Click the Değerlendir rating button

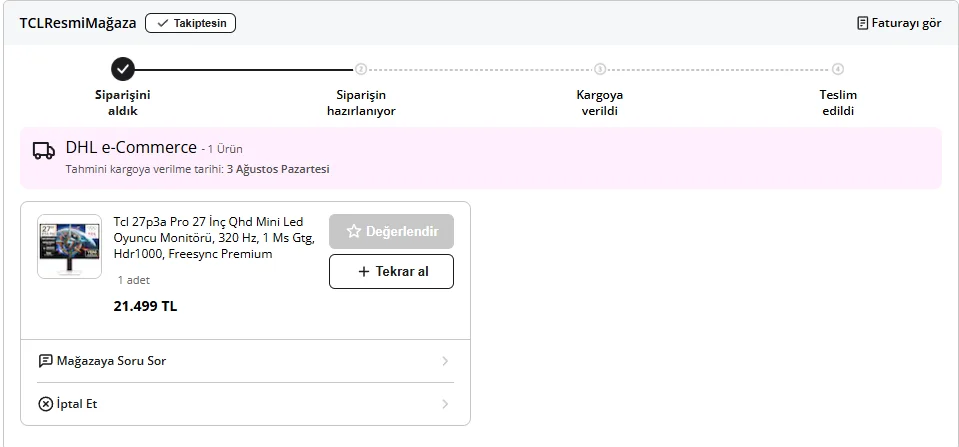391,231
